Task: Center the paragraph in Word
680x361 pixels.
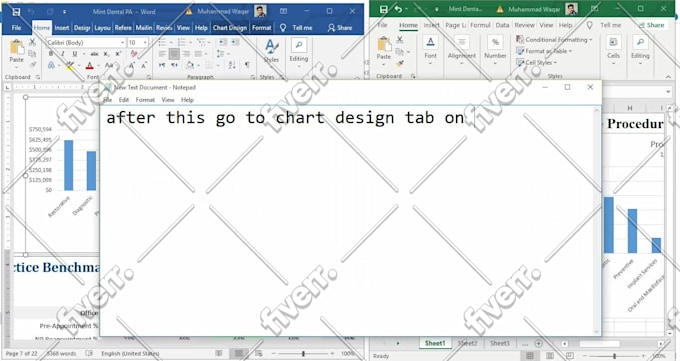Action: pos(174,54)
